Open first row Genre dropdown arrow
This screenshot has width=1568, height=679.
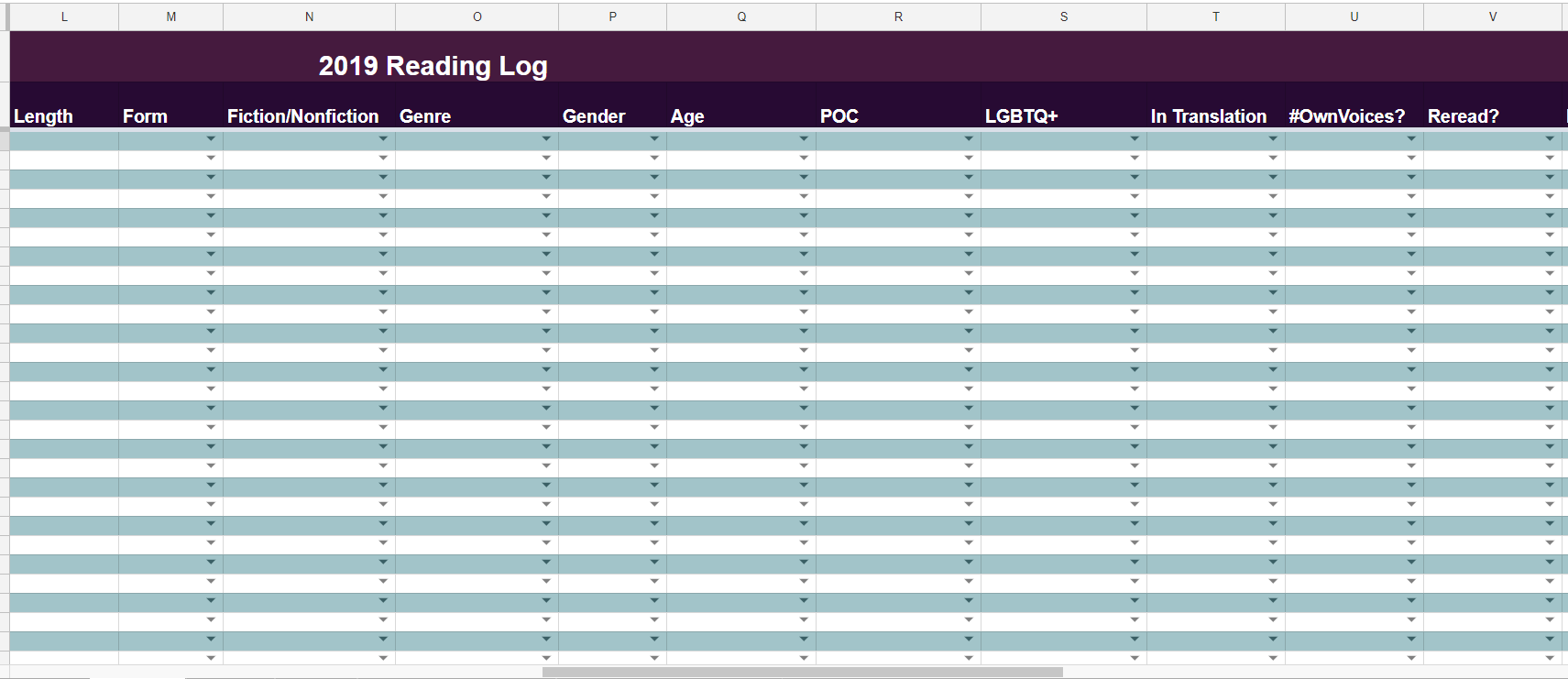tap(546, 139)
